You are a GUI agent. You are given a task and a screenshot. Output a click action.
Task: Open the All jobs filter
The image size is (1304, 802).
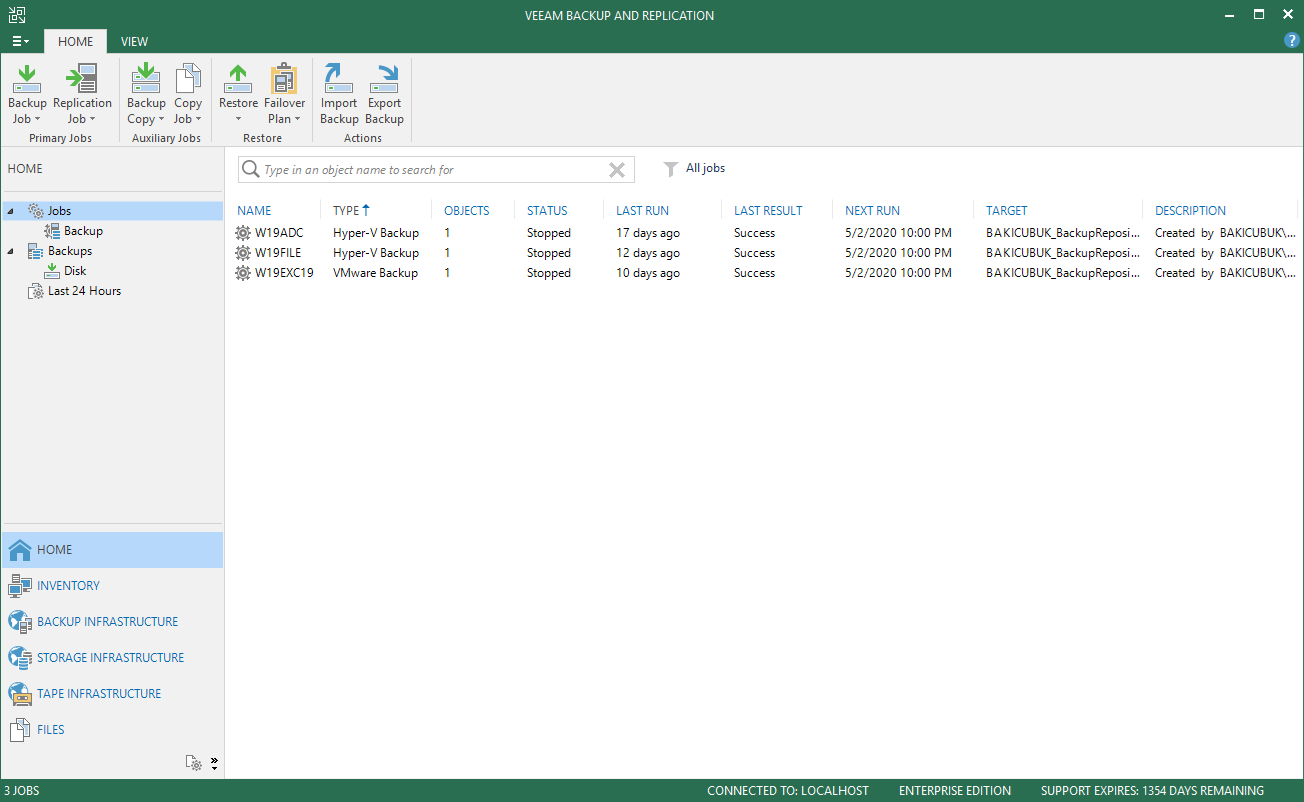click(x=705, y=168)
